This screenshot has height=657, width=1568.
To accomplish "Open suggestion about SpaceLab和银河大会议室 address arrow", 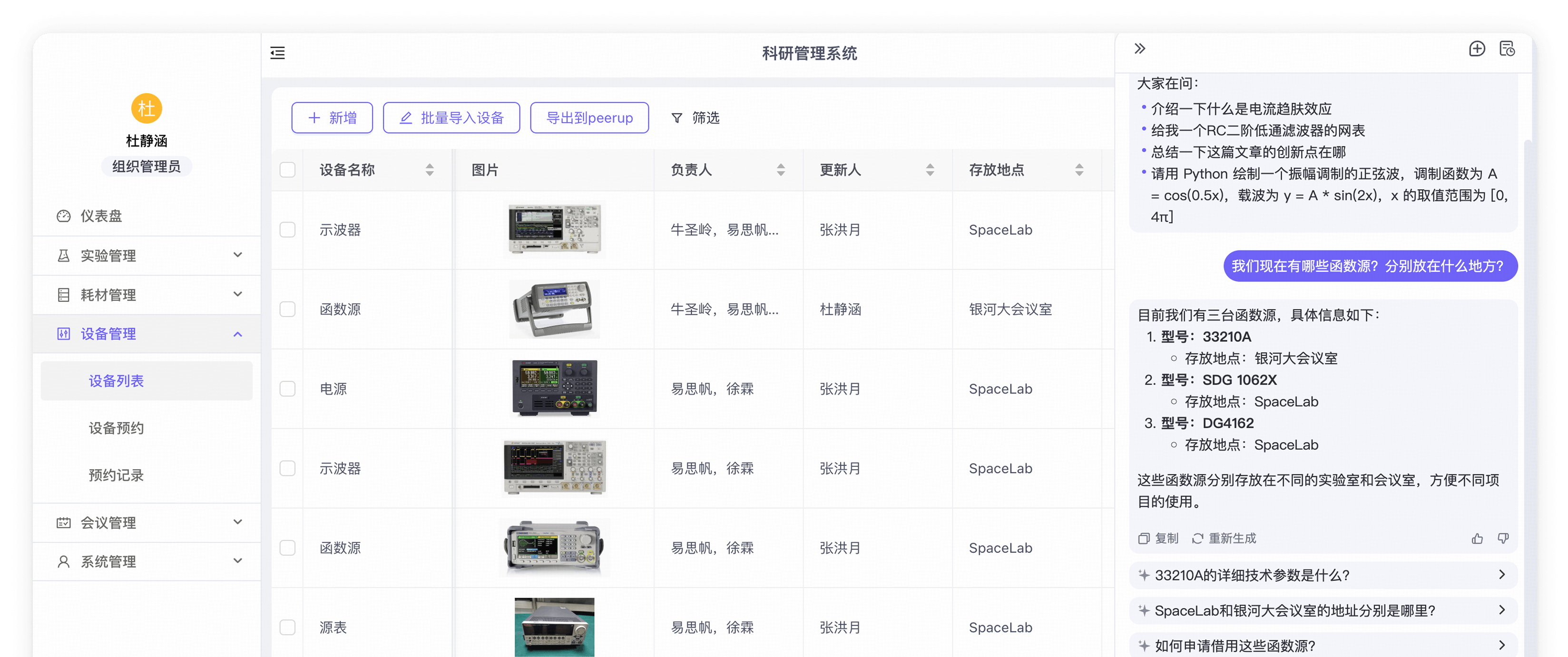I will pos(1502,610).
